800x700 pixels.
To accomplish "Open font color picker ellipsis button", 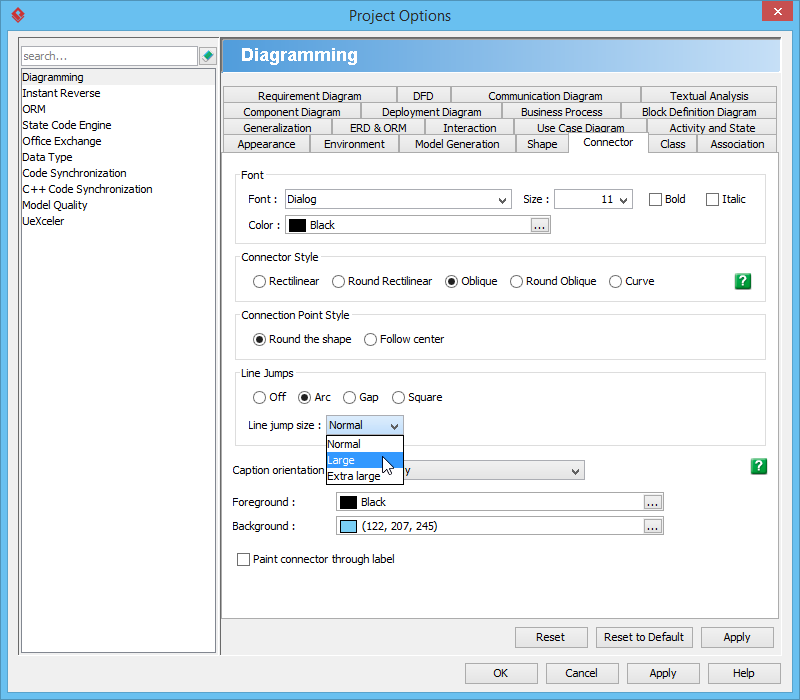I will point(540,225).
